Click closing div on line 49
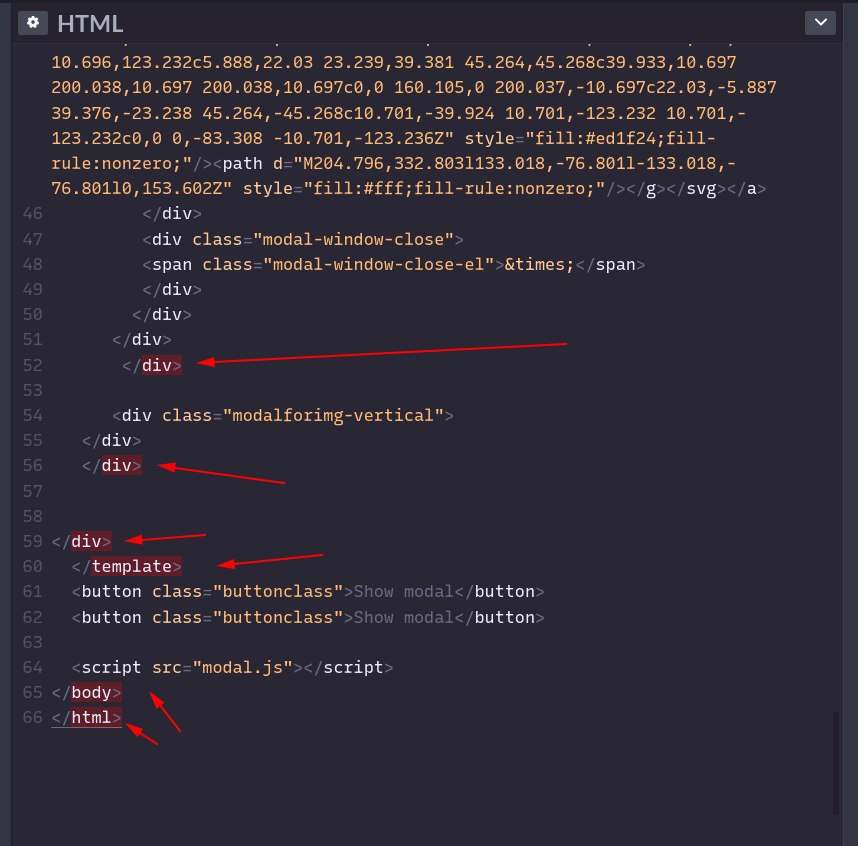The width and height of the screenshot is (858, 846). 172,289
